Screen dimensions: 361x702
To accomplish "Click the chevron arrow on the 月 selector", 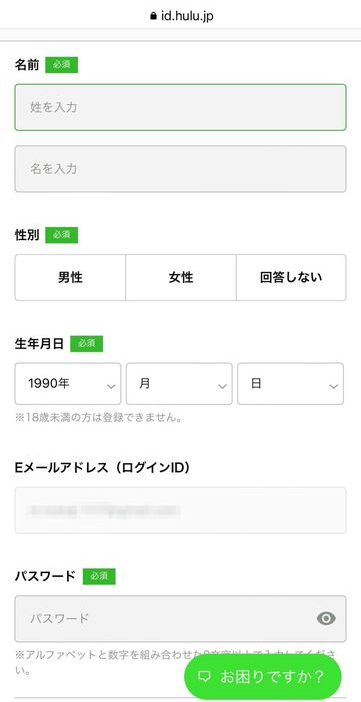I will [x=222, y=386].
